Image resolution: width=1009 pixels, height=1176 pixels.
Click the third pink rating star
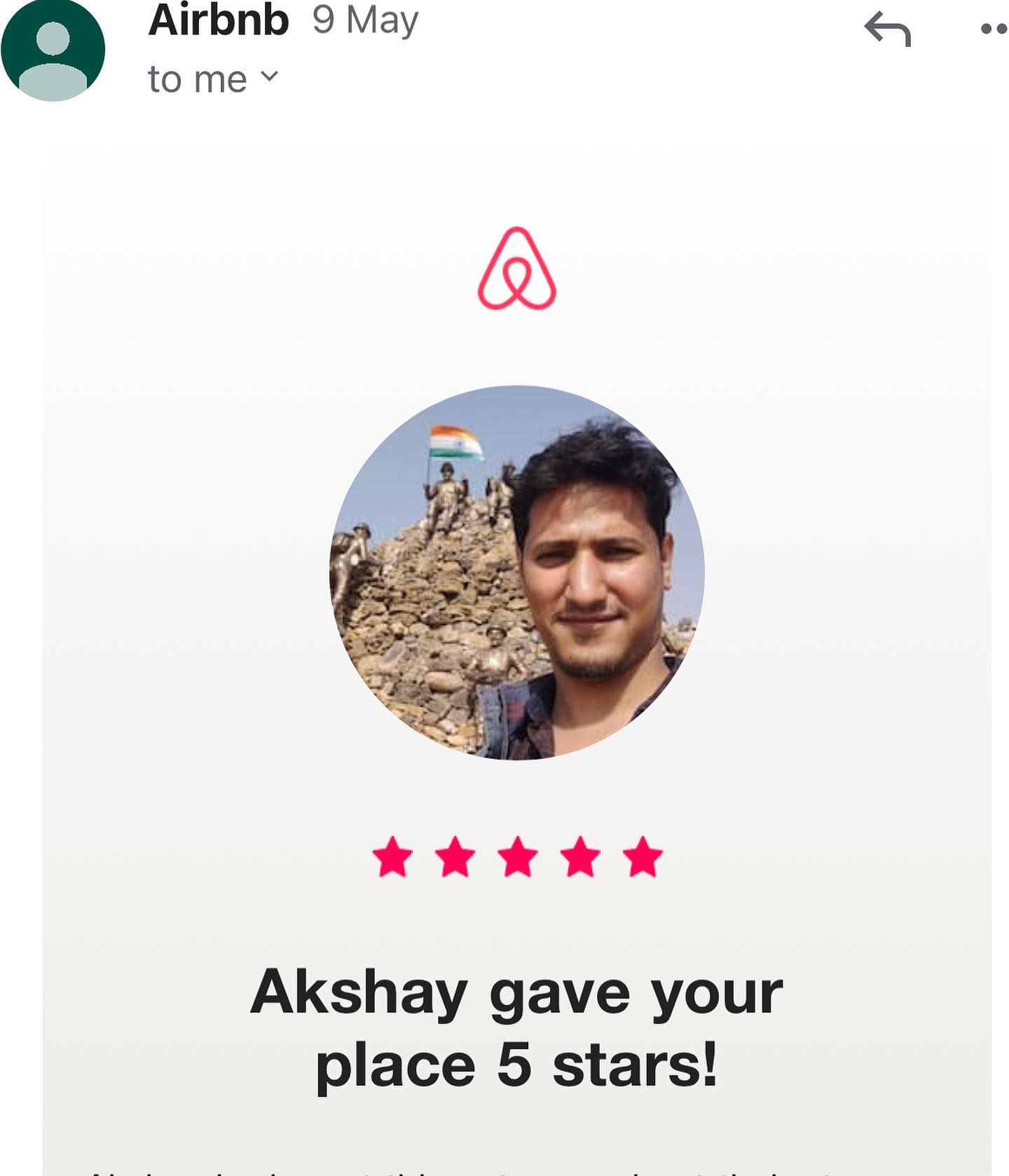pos(517,856)
